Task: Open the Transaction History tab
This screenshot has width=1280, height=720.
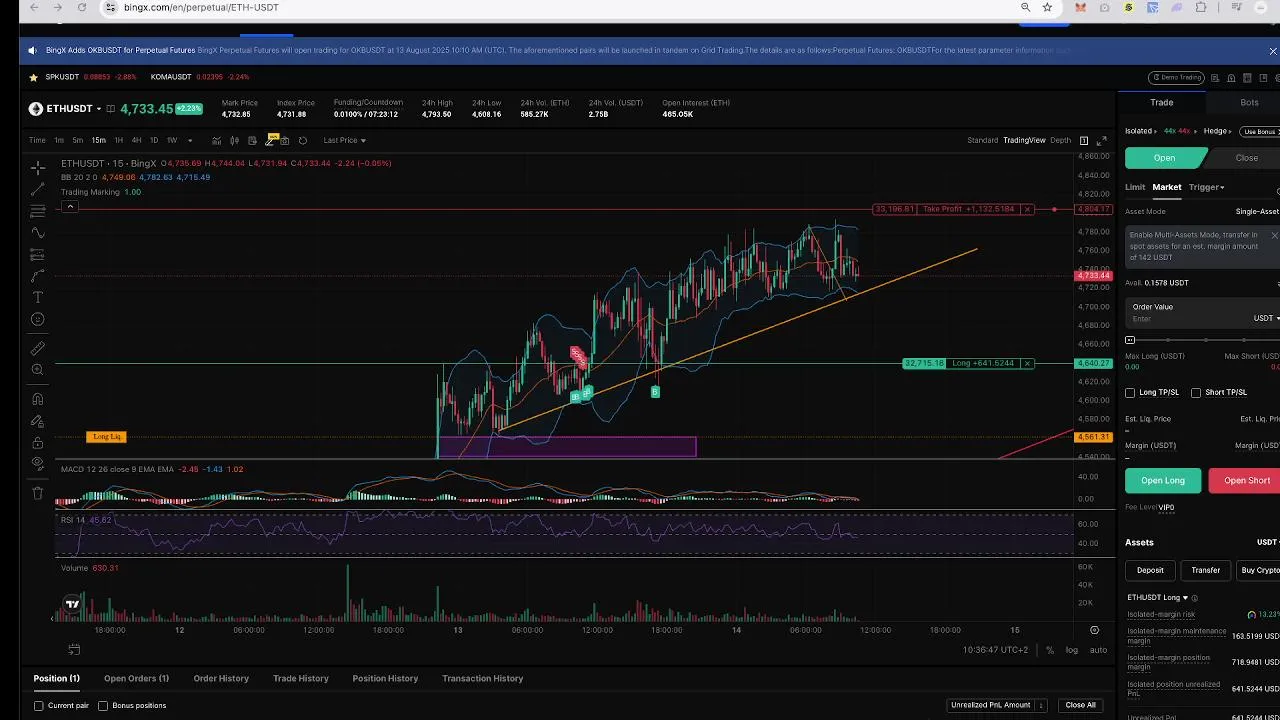Action: pyautogui.click(x=482, y=678)
